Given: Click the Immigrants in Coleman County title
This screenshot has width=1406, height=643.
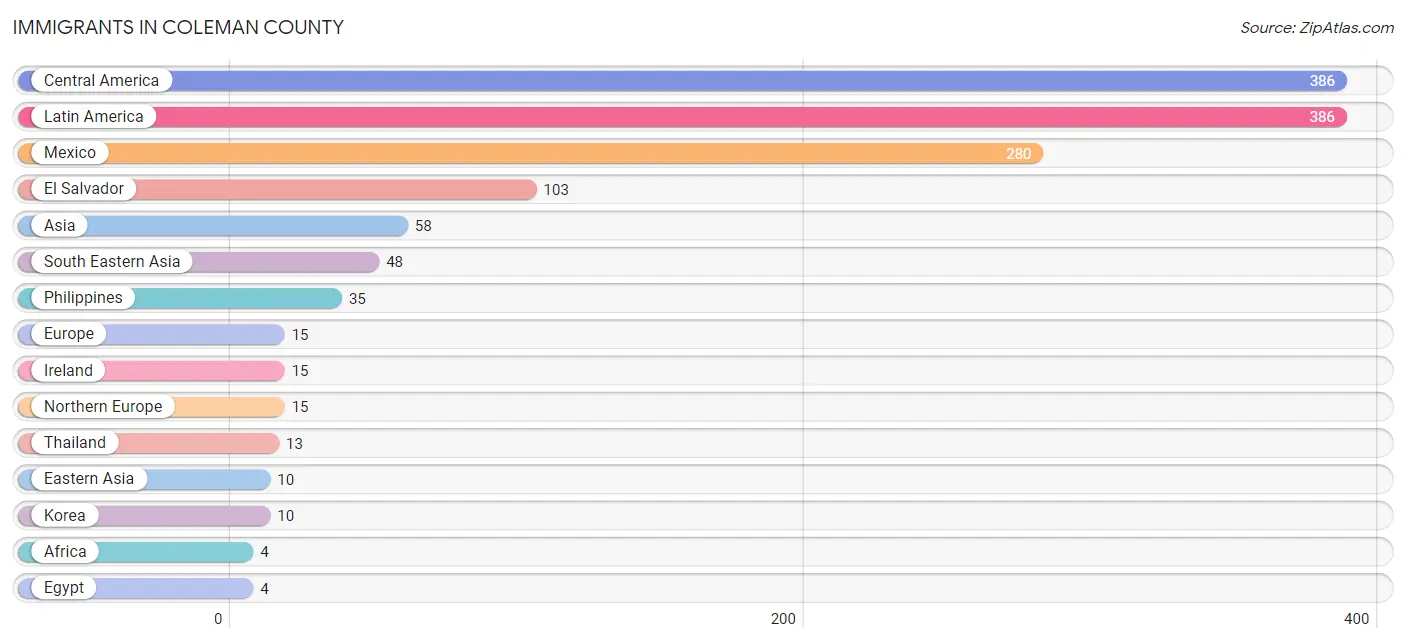Looking at the screenshot, I should 178,28.
